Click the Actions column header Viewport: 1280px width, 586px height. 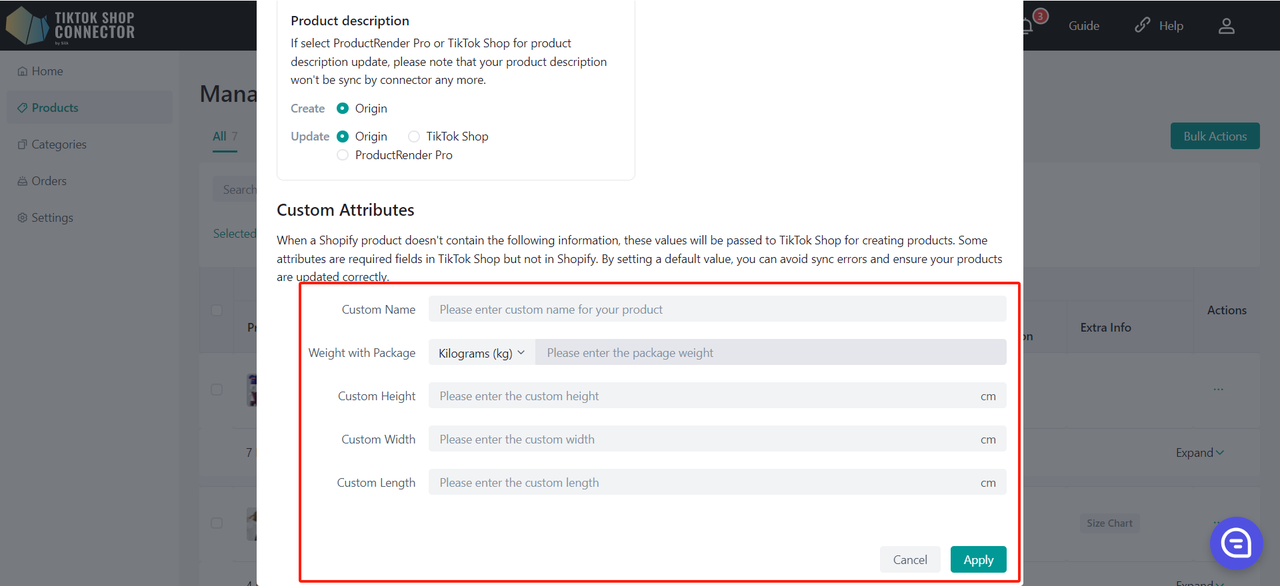[1227, 310]
